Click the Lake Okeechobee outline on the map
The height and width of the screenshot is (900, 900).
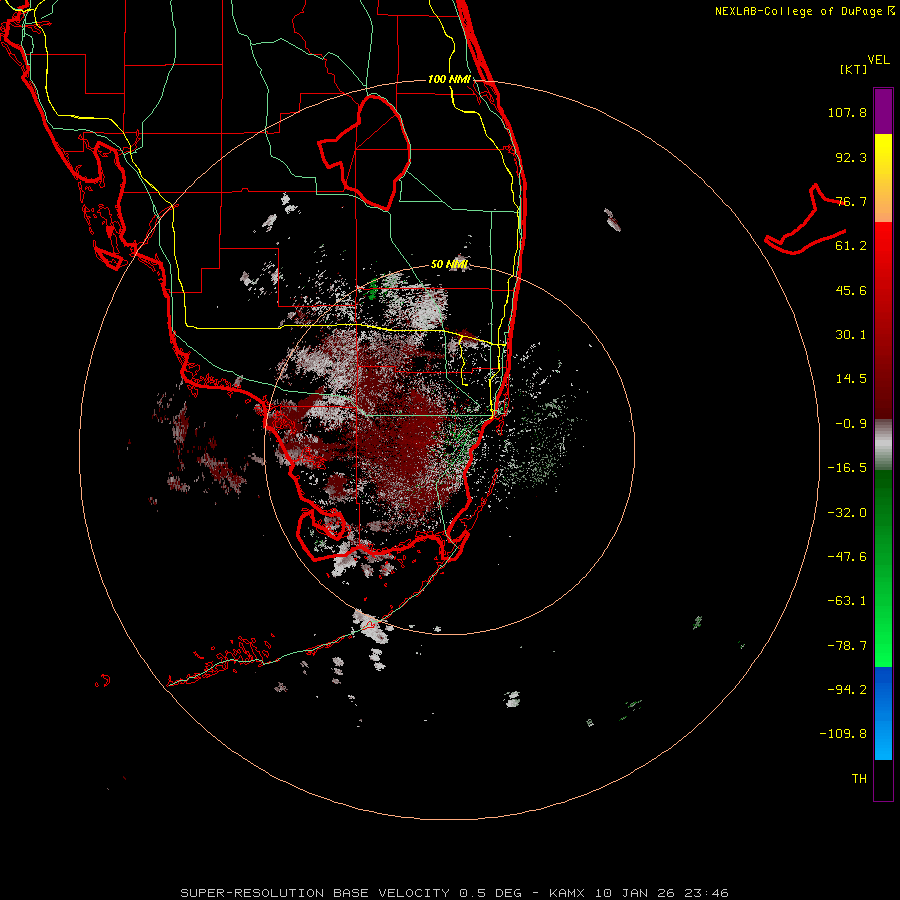(364, 152)
